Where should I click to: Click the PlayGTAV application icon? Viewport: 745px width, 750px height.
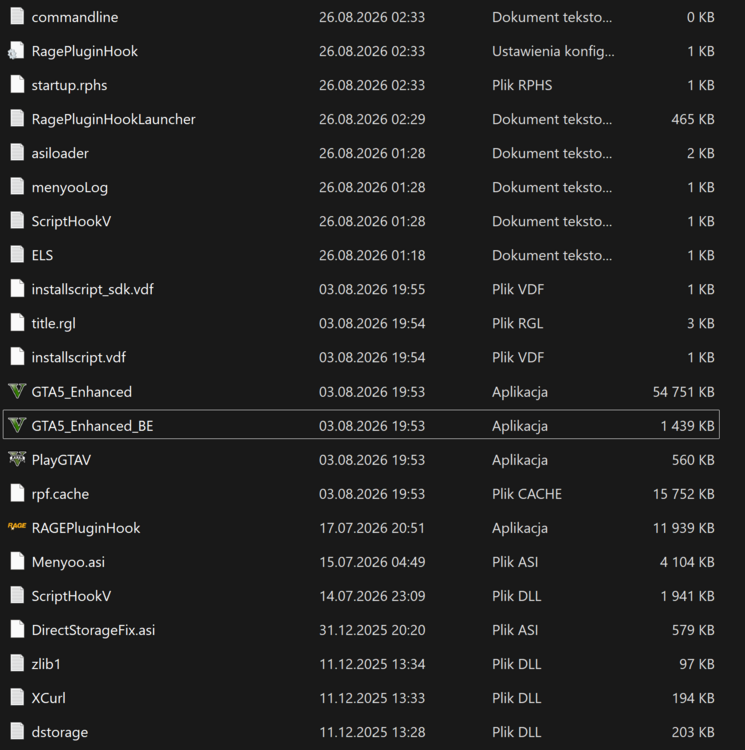click(x=17, y=459)
